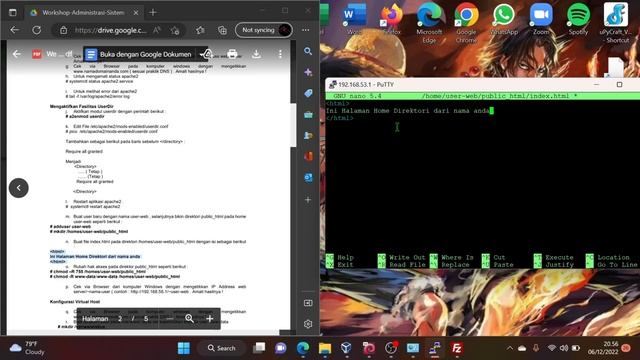This screenshot has width=640, height=360.
Task: Open Edge sidebar Outlook icon
Action: [308, 178]
